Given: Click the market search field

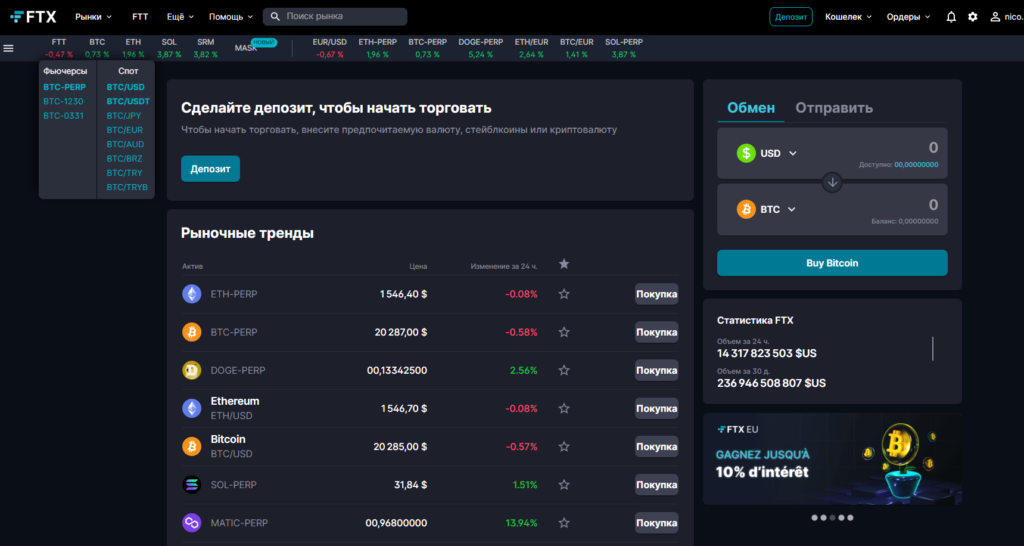Looking at the screenshot, I should (335, 16).
